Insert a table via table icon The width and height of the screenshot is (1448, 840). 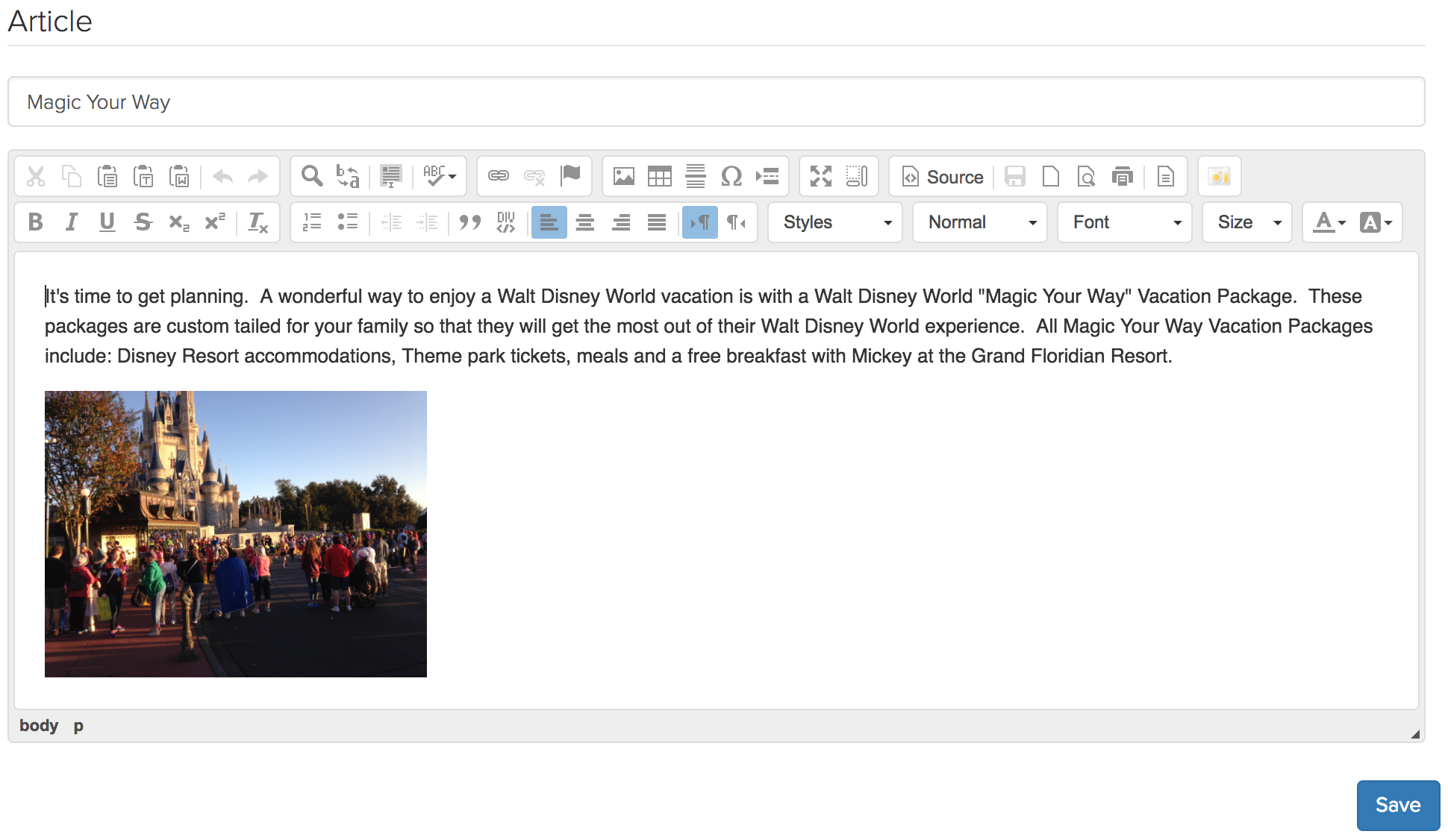(660, 177)
